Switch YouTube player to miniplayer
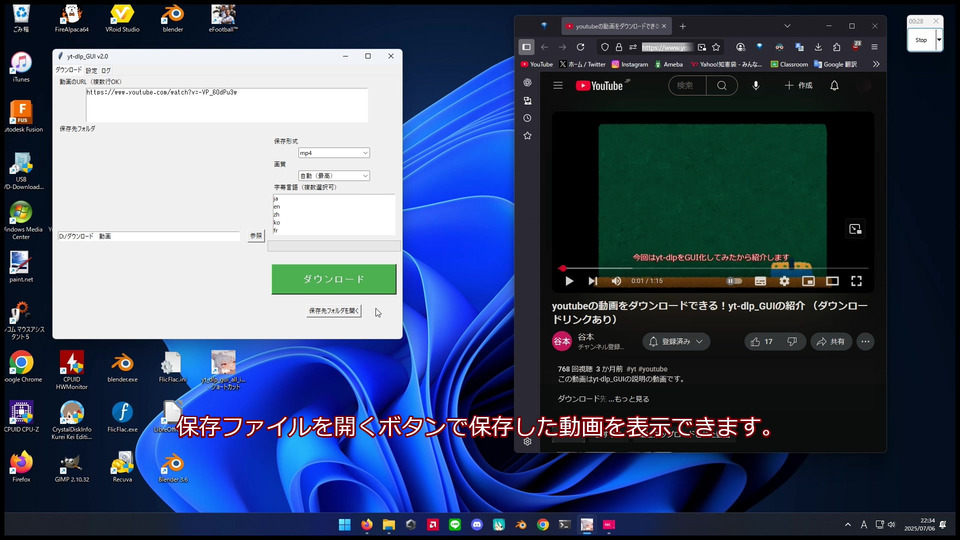Screen dimensions: 960x540 click(808, 281)
